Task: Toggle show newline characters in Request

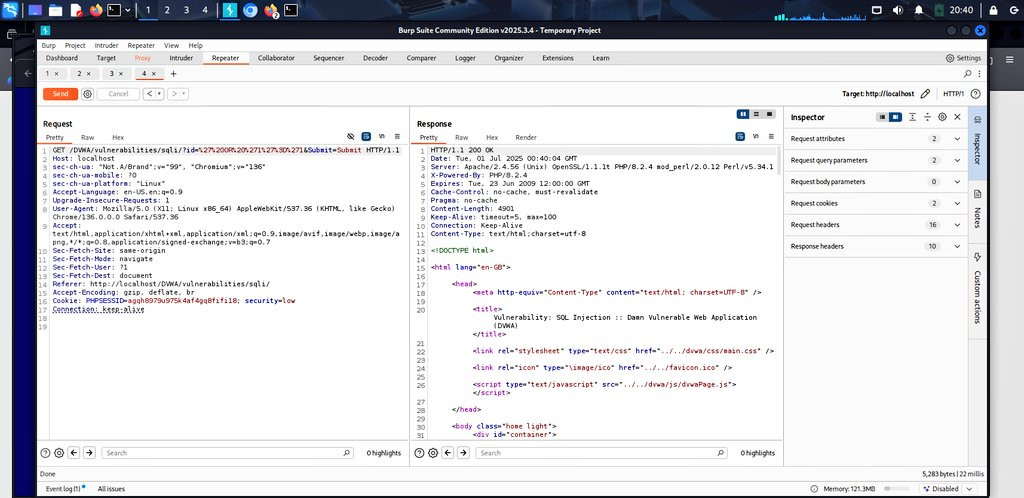Action: tap(382, 136)
